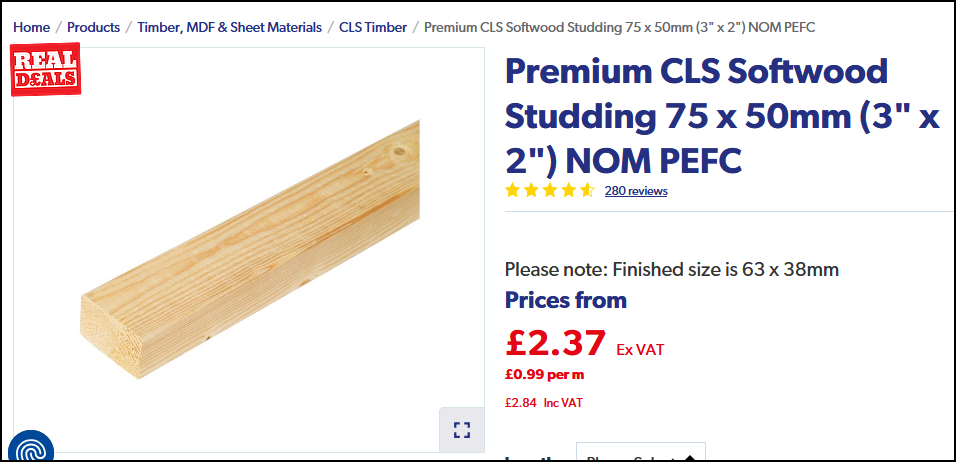Click the dropdown arrow on Length selector
The height and width of the screenshot is (462, 956).
690,458
